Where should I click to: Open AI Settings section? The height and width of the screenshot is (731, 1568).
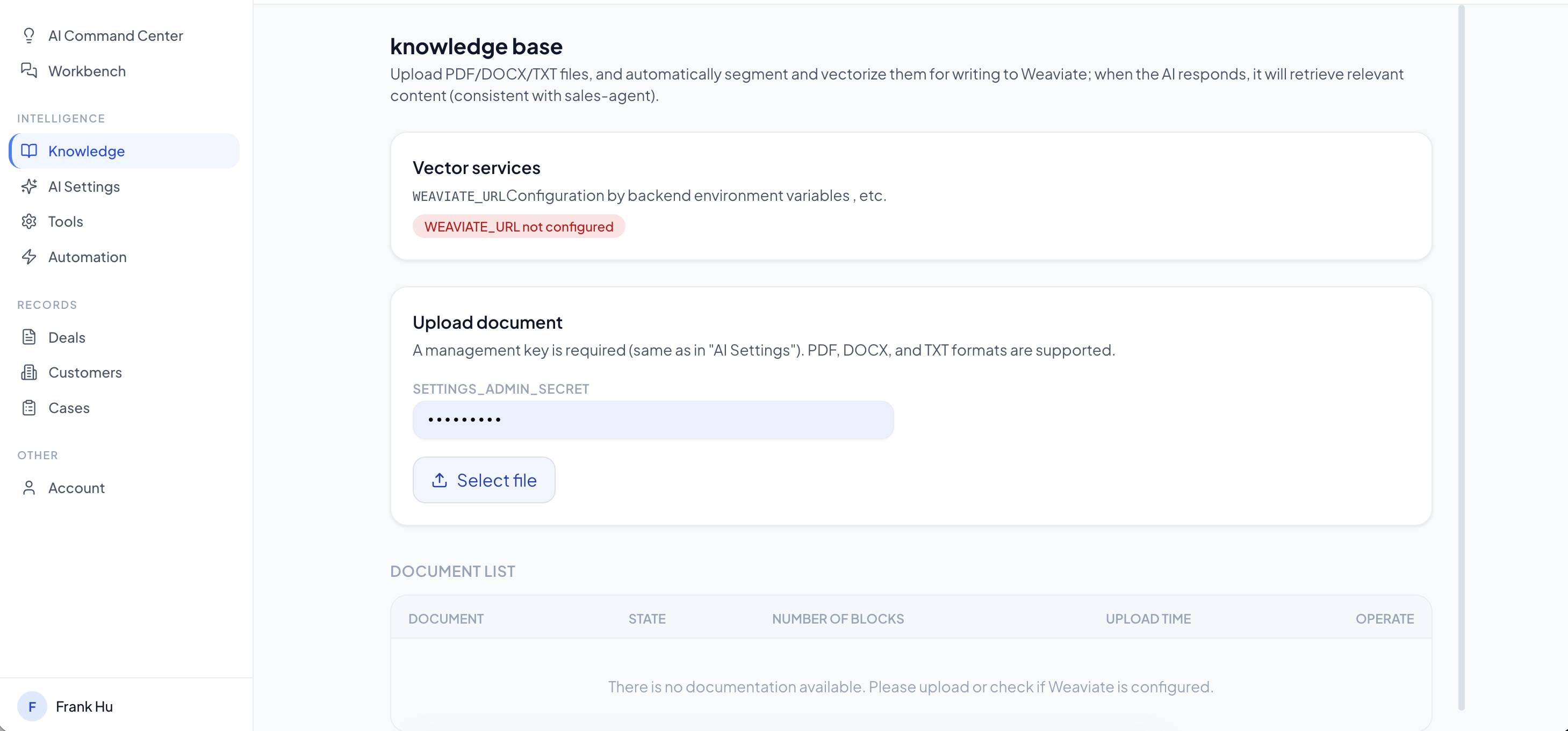(x=124, y=186)
